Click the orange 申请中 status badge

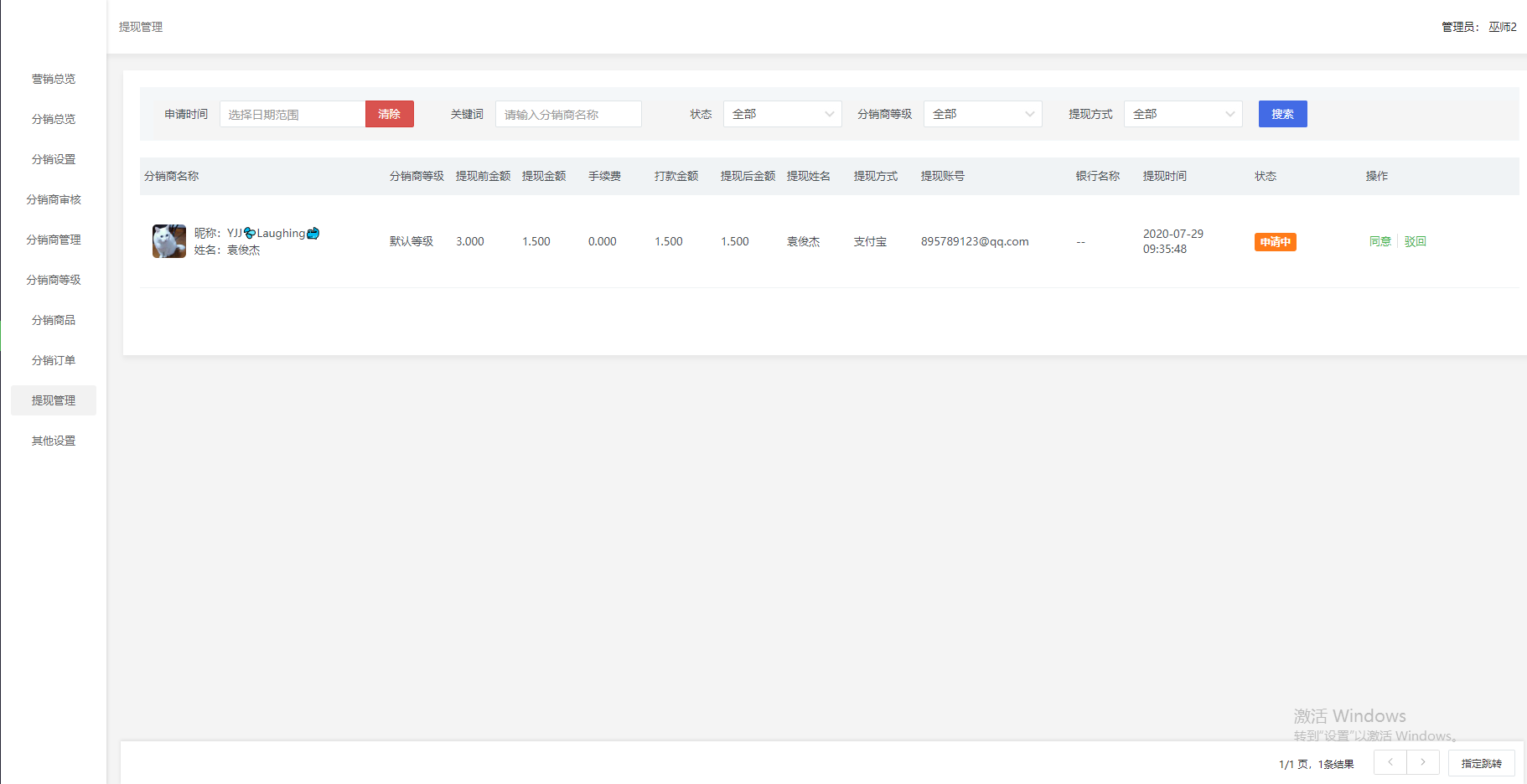[x=1275, y=242]
